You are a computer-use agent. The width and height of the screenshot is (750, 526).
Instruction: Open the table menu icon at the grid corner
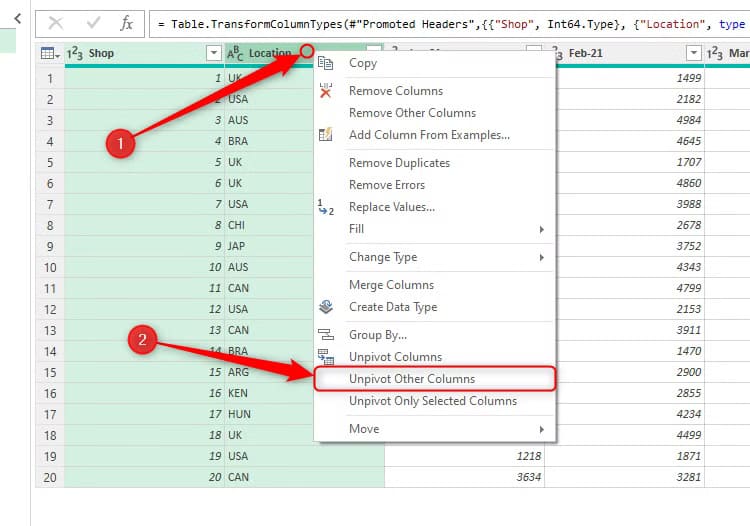(50, 53)
